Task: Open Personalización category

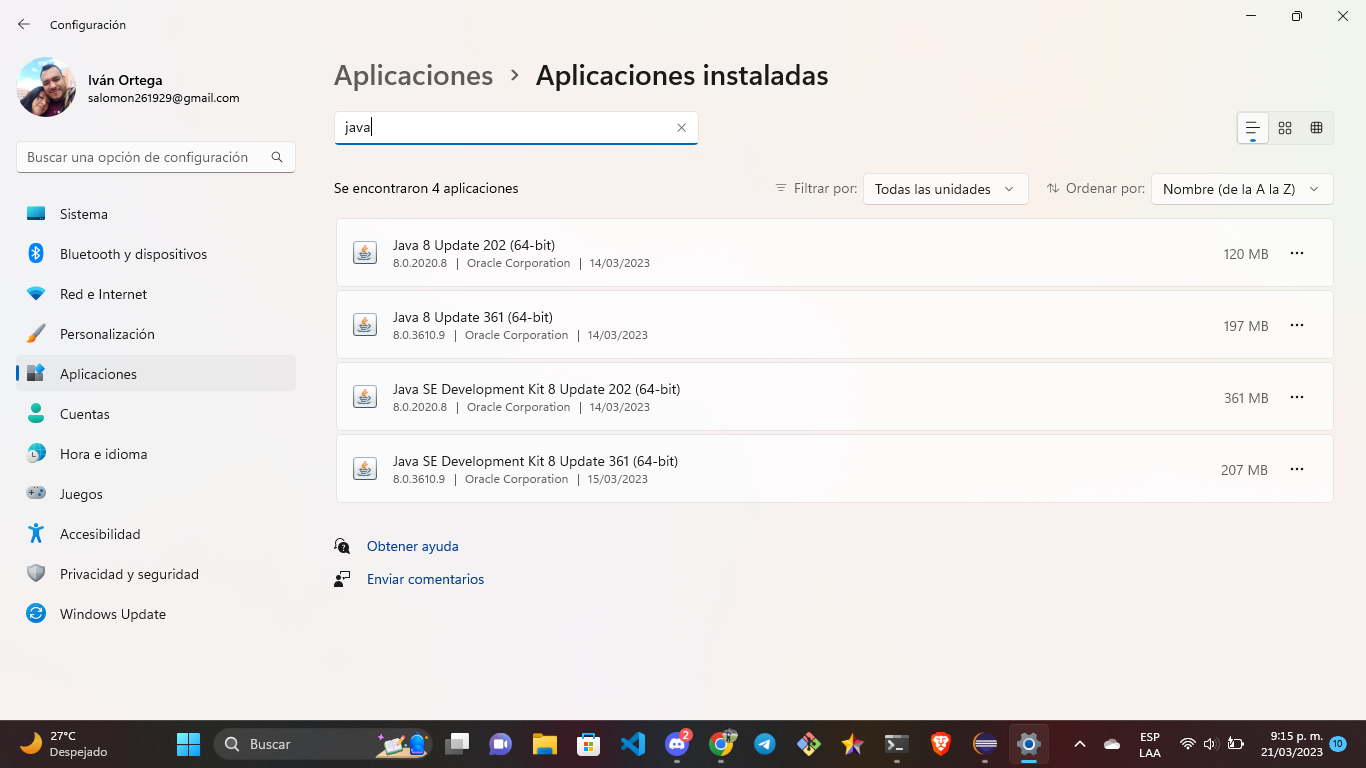Action: coord(156,334)
